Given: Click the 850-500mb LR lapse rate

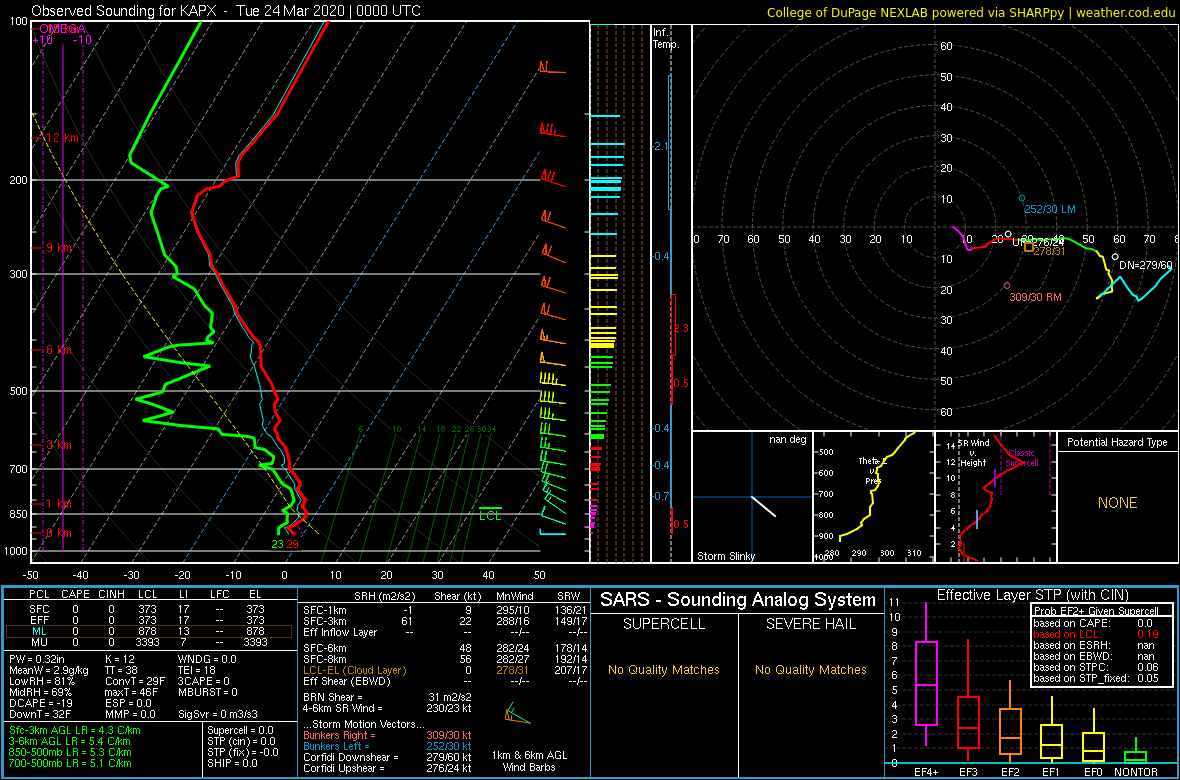Looking at the screenshot, I should 71,752.
